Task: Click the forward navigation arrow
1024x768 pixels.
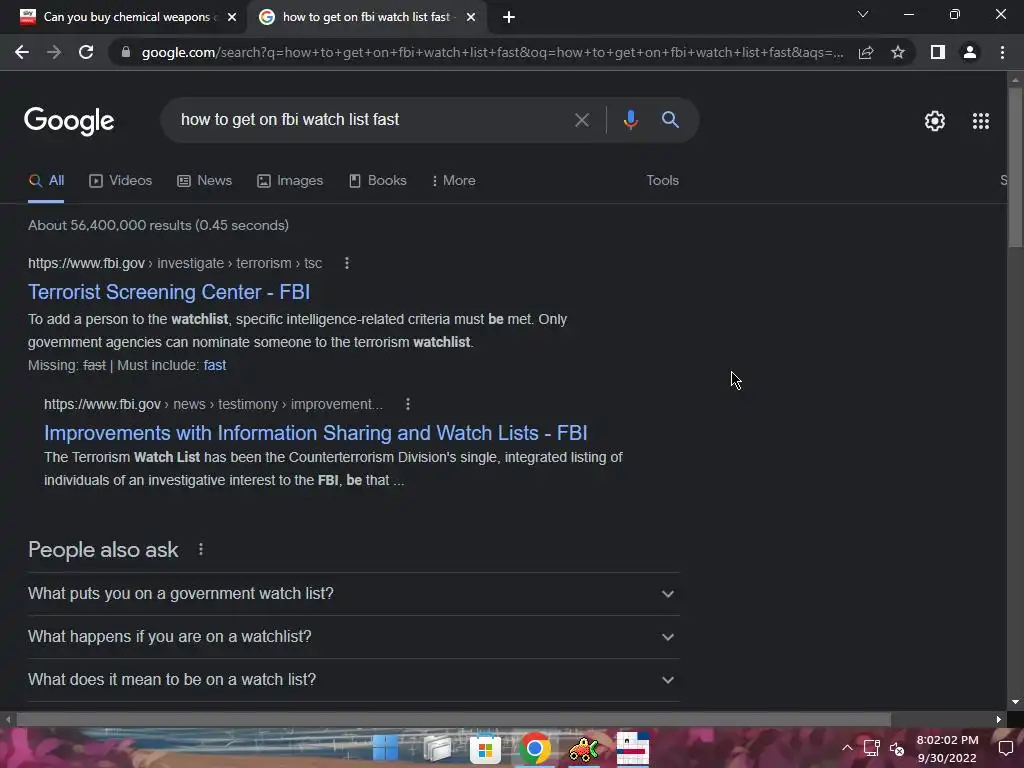Action: point(54,52)
